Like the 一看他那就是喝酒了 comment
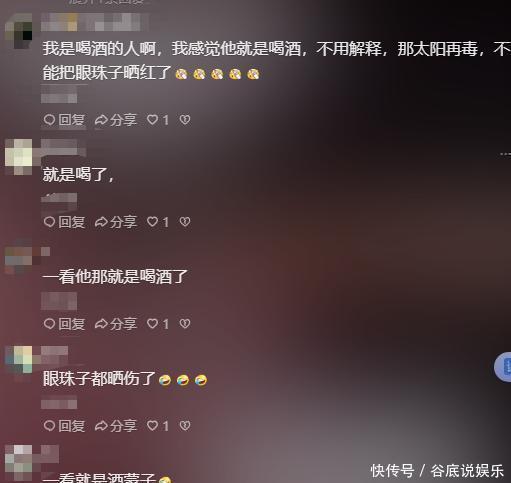The width and height of the screenshot is (511, 483). (x=158, y=324)
